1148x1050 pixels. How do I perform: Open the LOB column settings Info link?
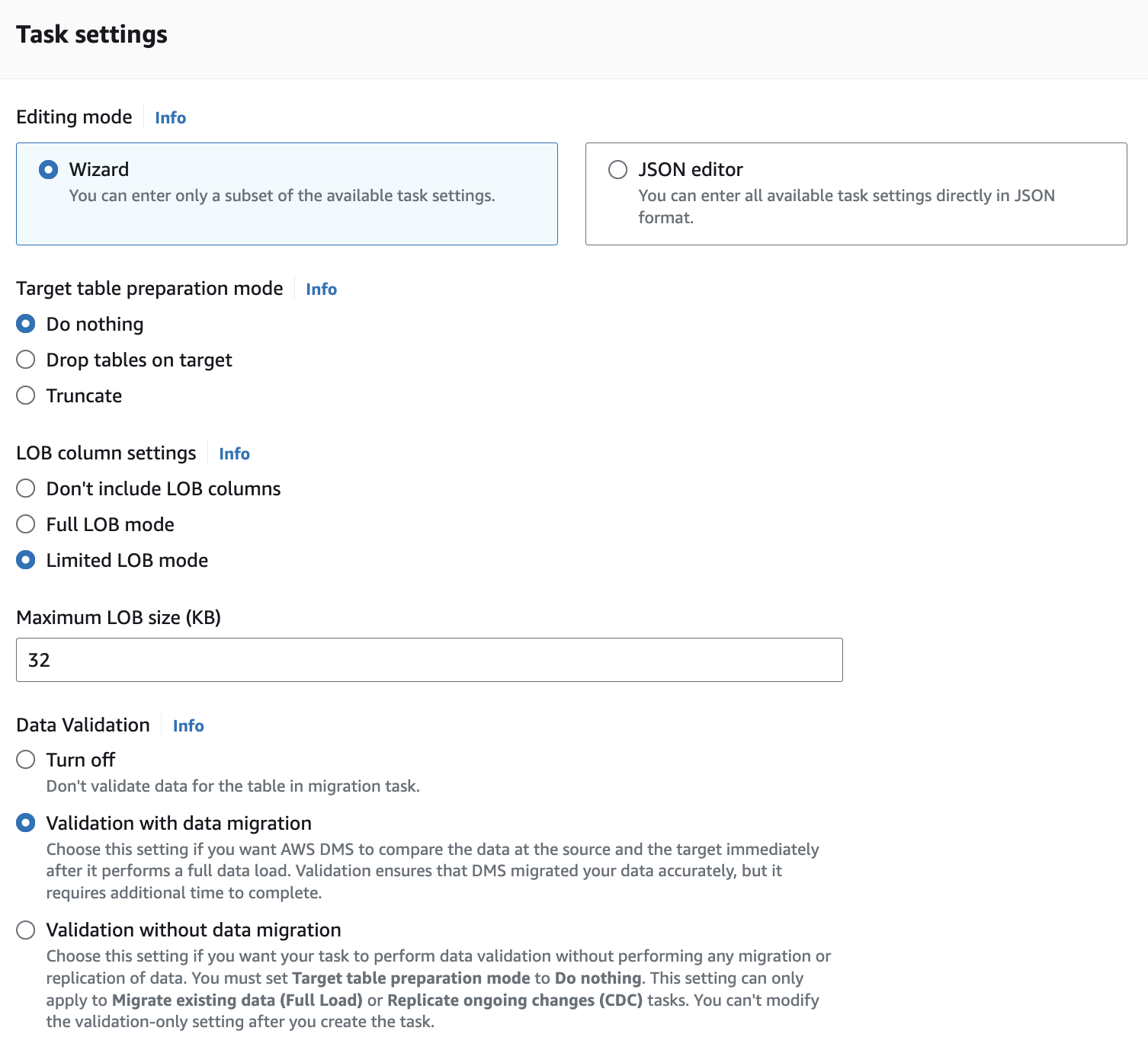coord(233,453)
